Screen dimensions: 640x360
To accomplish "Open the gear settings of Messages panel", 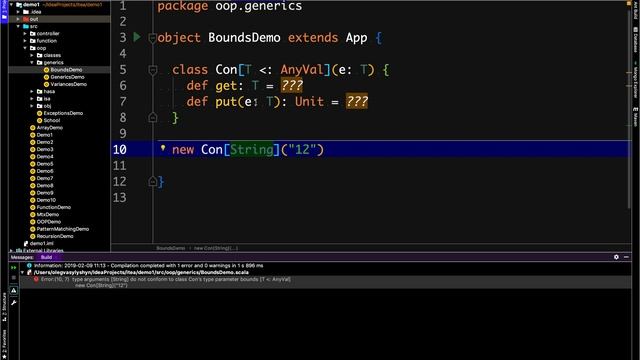I will pyautogui.click(x=616, y=257).
